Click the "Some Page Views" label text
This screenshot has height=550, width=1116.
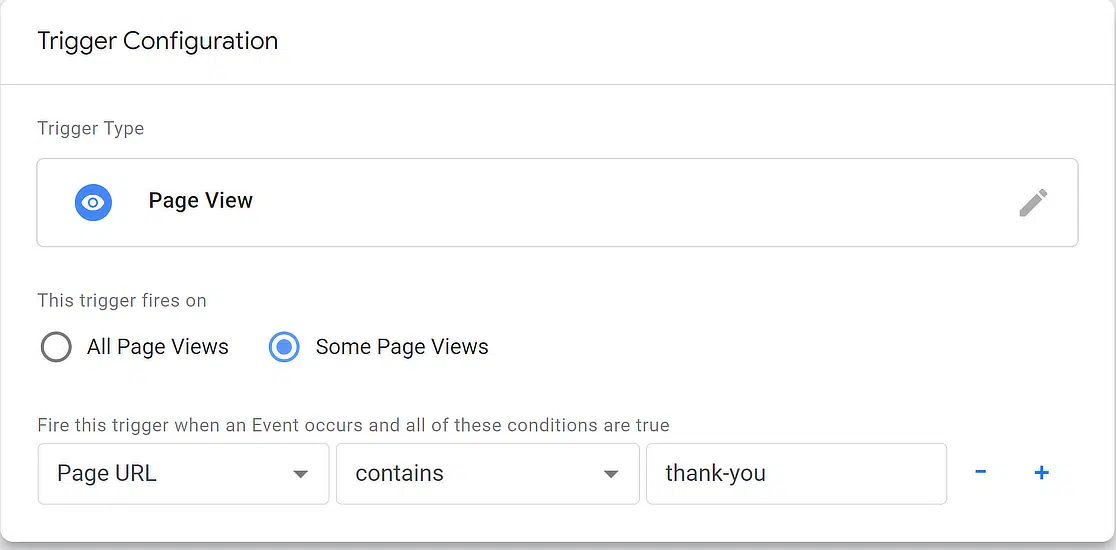[402, 347]
